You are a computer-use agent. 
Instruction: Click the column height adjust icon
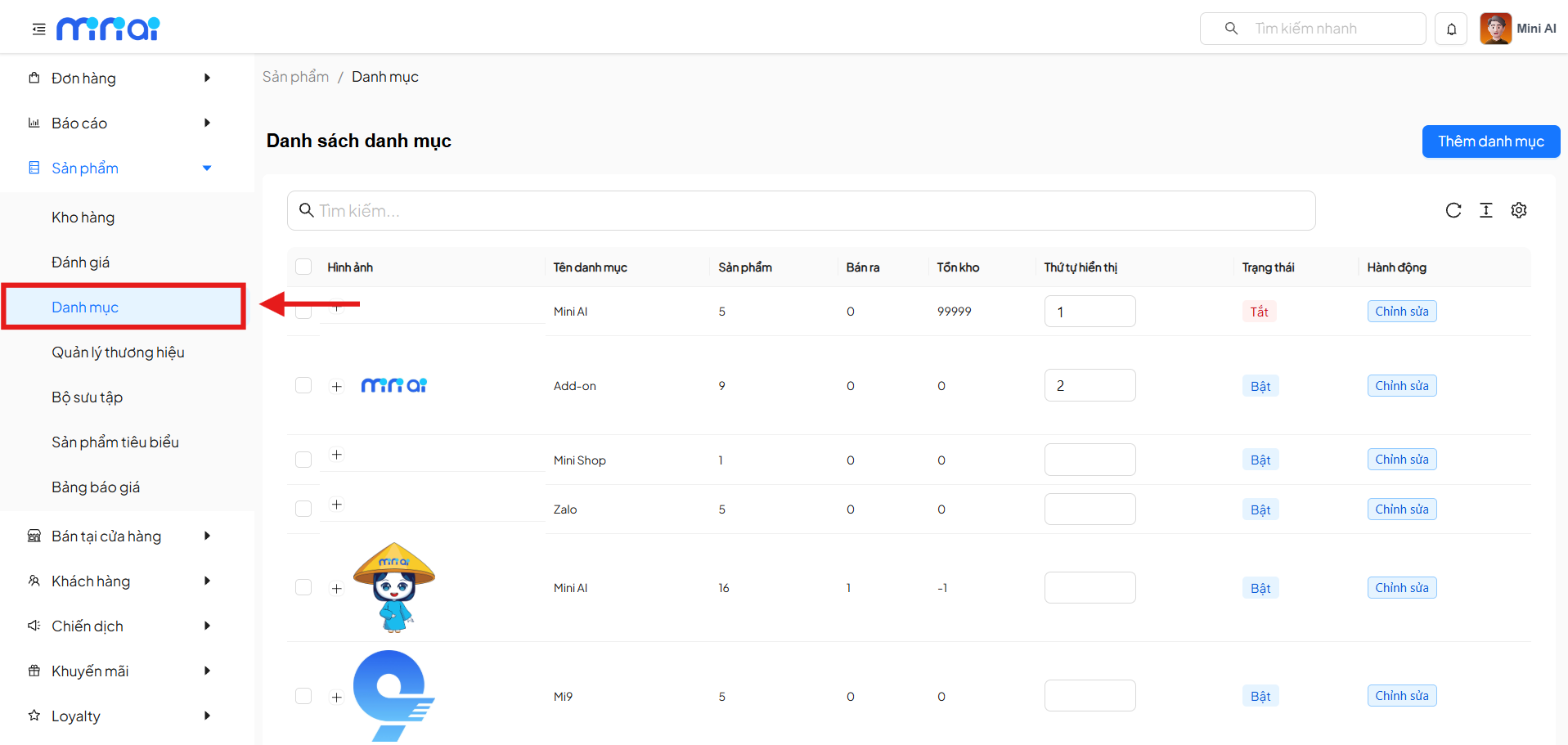coord(1485,210)
